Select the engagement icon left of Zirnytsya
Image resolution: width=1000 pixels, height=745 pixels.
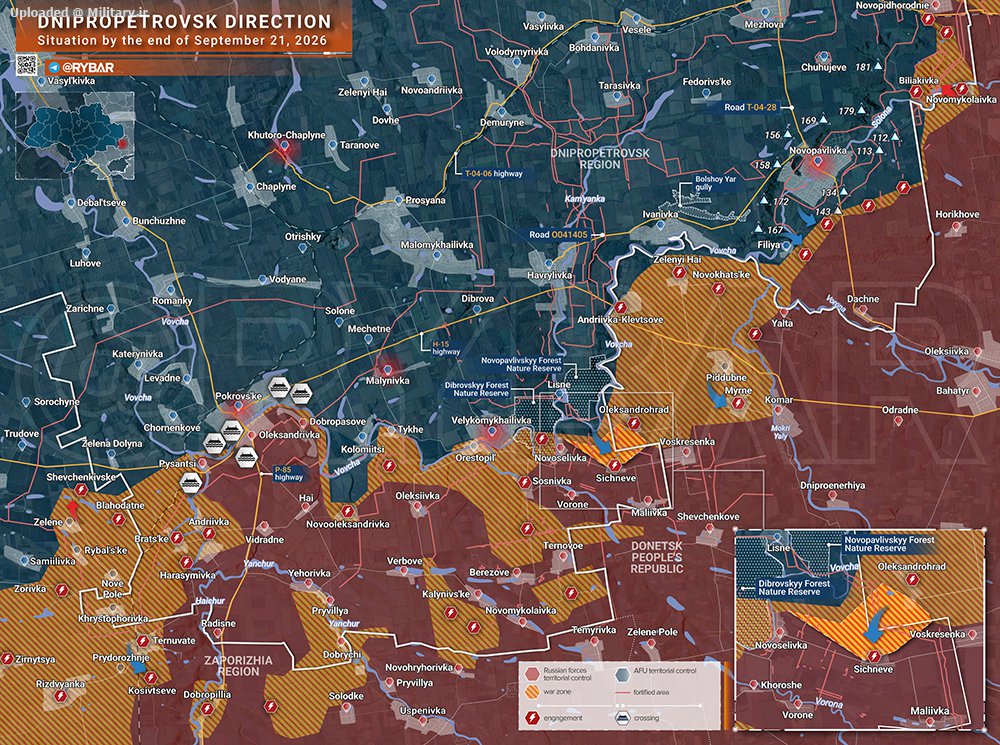[x=7, y=658]
